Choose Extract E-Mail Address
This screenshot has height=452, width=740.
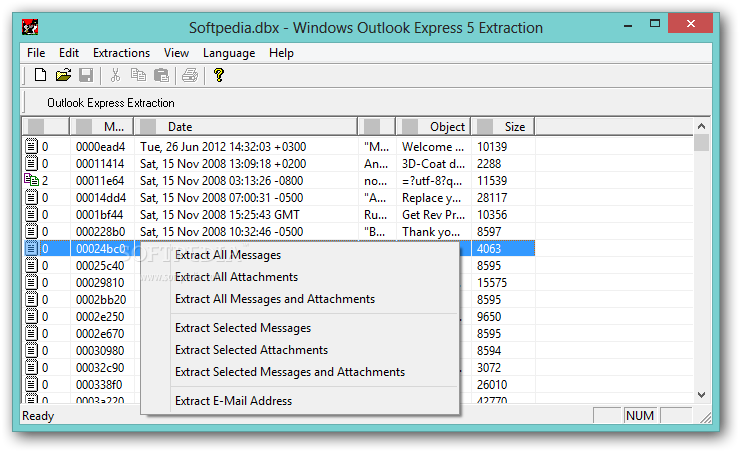pos(300,401)
